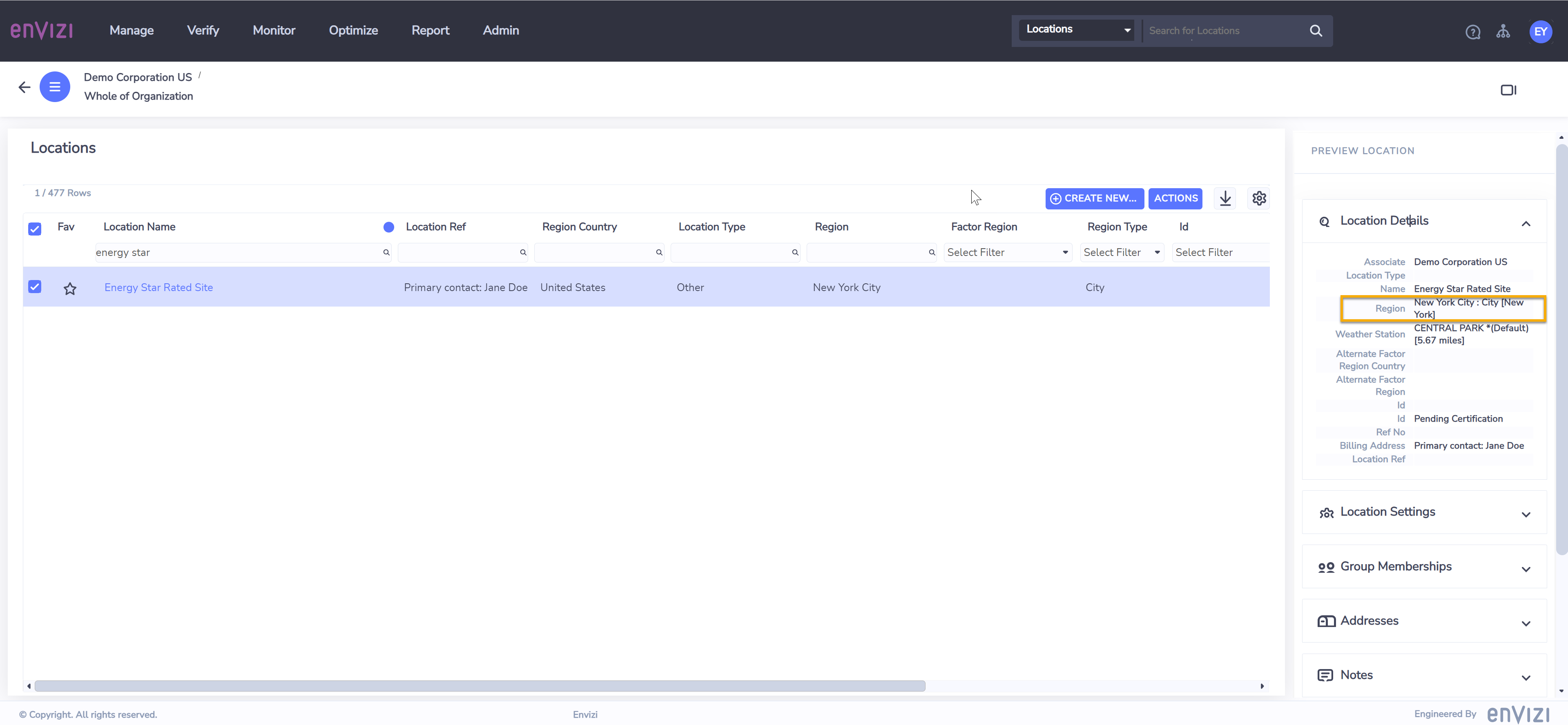Mark Energy Star Rated Site as favorite
This screenshot has height=725, width=1568.
click(70, 288)
